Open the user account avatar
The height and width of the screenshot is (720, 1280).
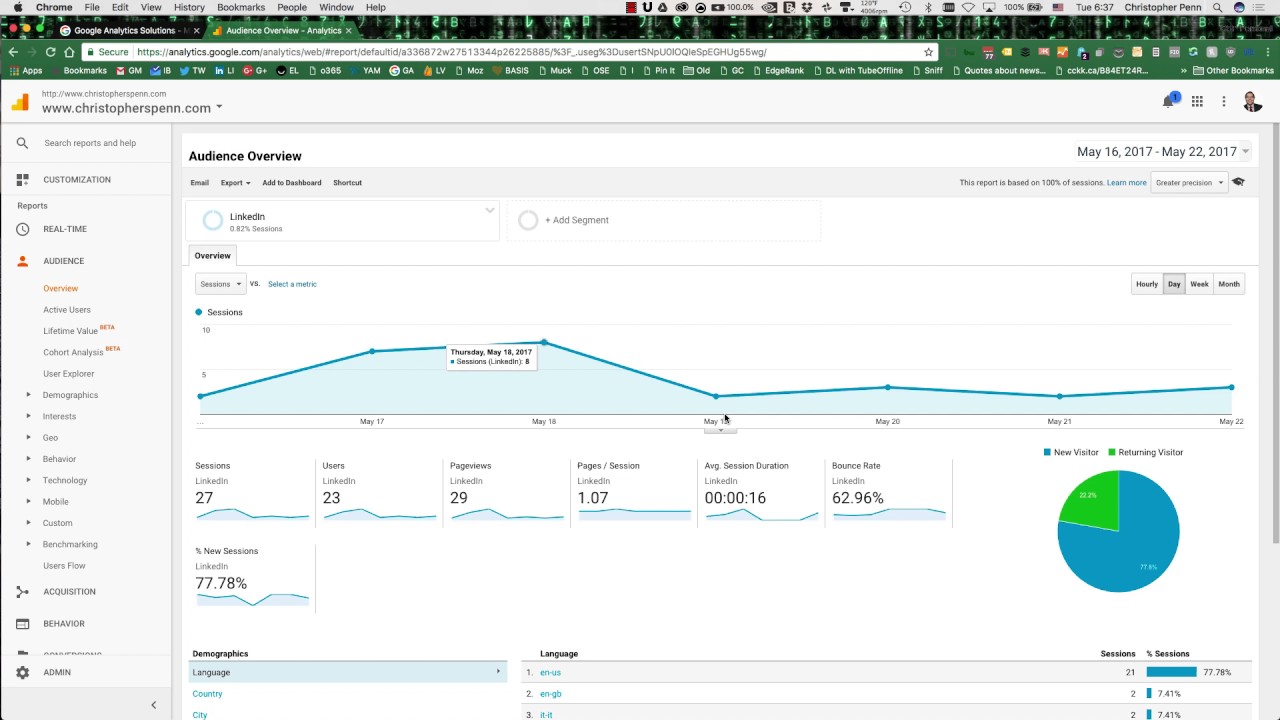click(x=1252, y=101)
